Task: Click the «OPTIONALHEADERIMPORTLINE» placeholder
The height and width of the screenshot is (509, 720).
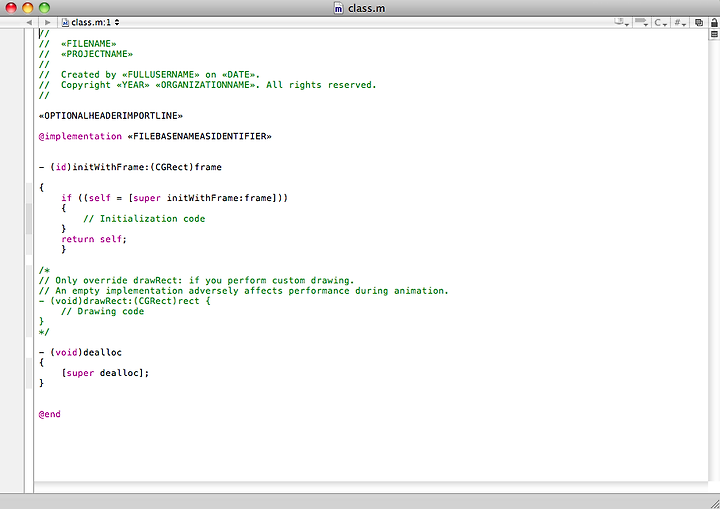Action: pos(111,116)
